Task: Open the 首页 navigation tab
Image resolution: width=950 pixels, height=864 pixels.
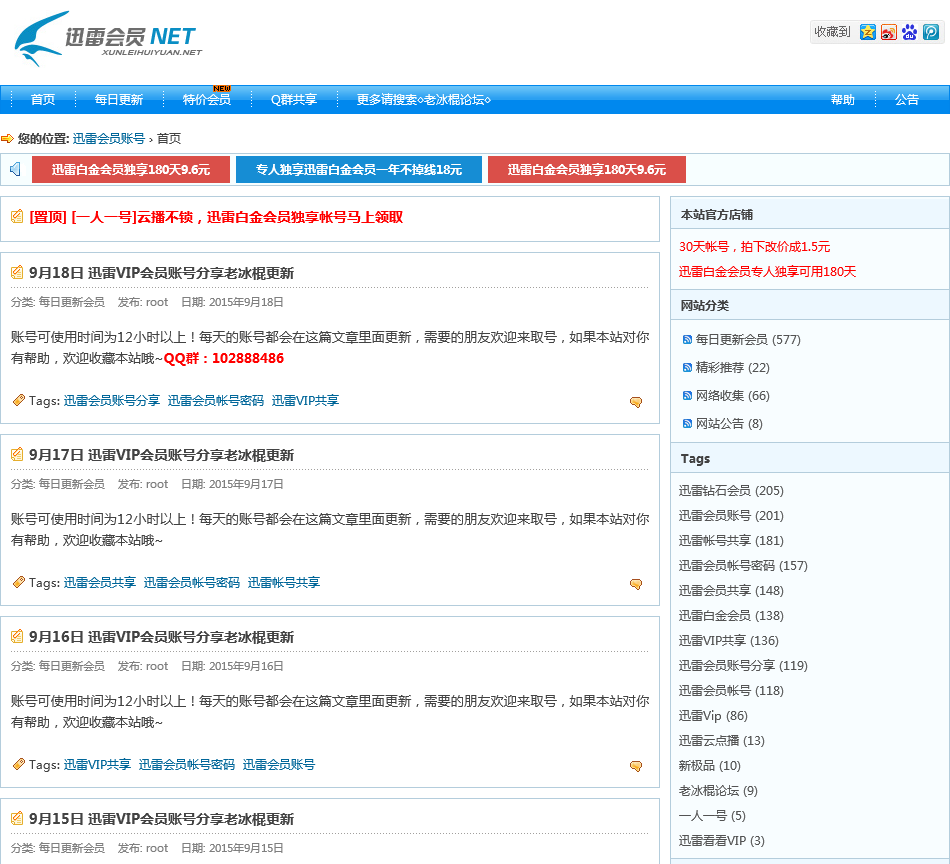Action: [x=42, y=99]
